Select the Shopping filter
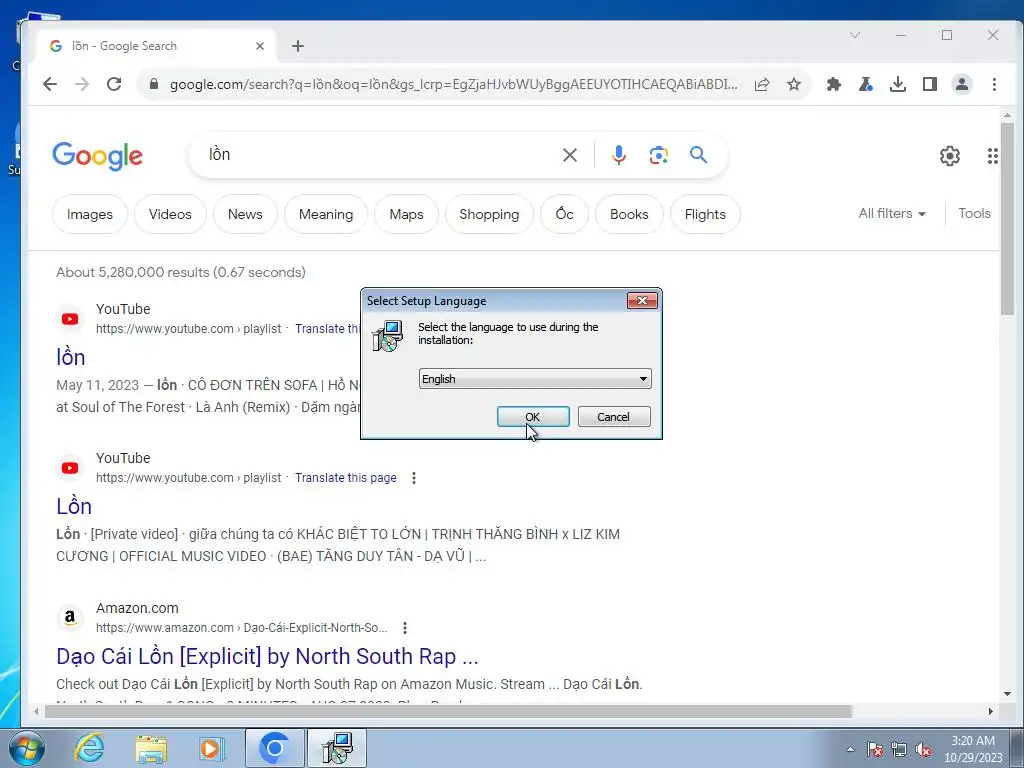This screenshot has height=768, width=1024. tap(489, 214)
